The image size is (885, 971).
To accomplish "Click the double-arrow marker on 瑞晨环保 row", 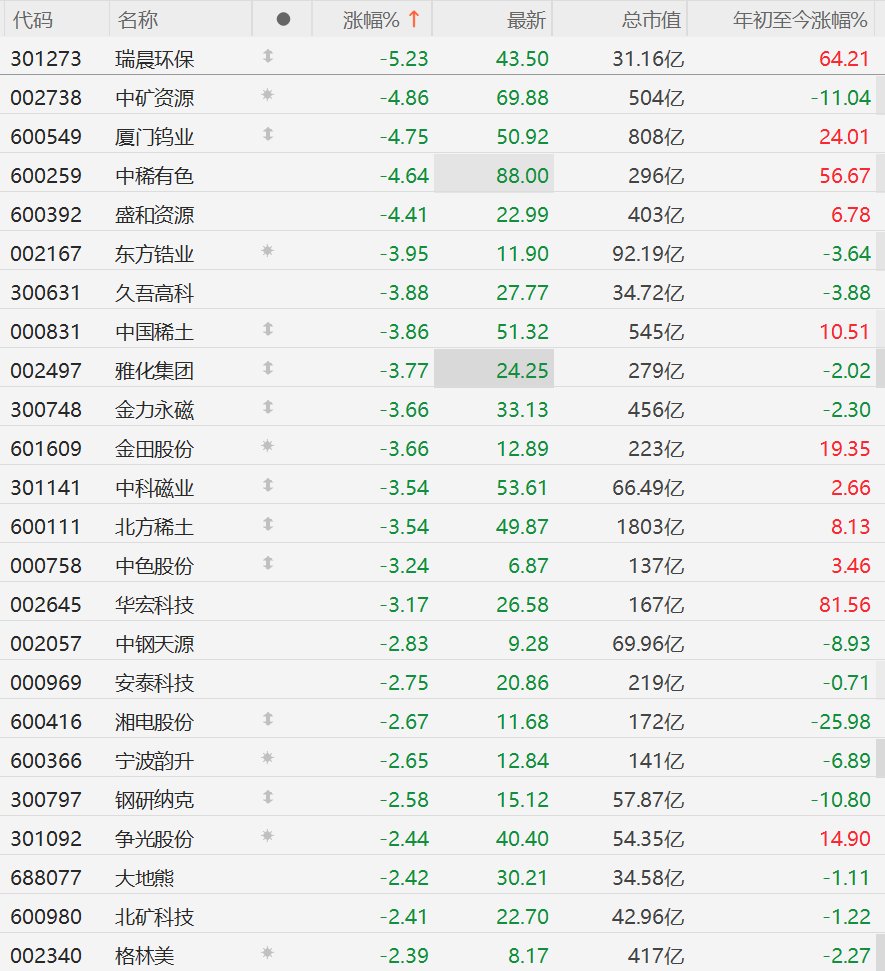I will pos(268,56).
